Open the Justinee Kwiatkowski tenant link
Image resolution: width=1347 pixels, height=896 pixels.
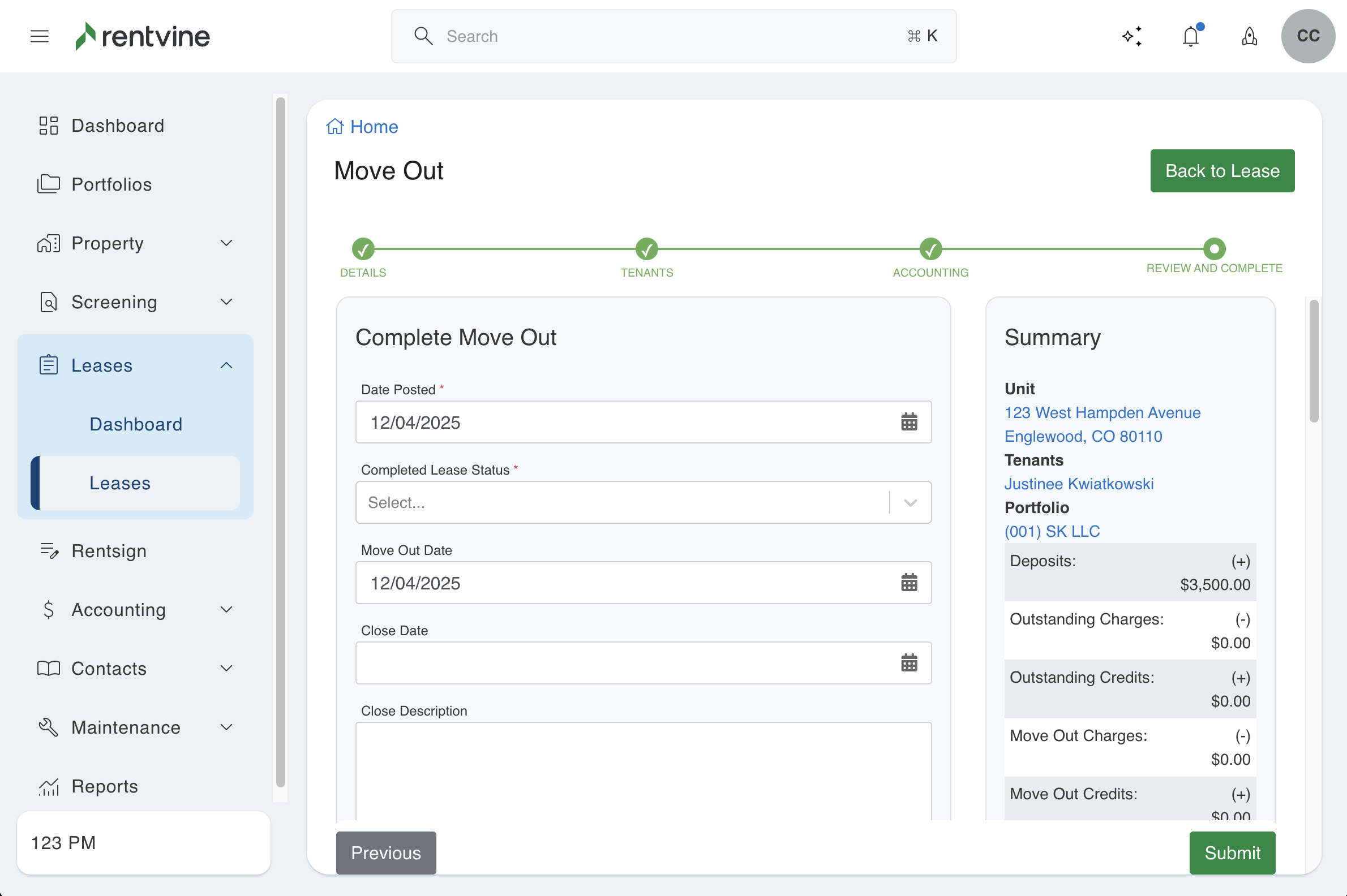coord(1078,484)
